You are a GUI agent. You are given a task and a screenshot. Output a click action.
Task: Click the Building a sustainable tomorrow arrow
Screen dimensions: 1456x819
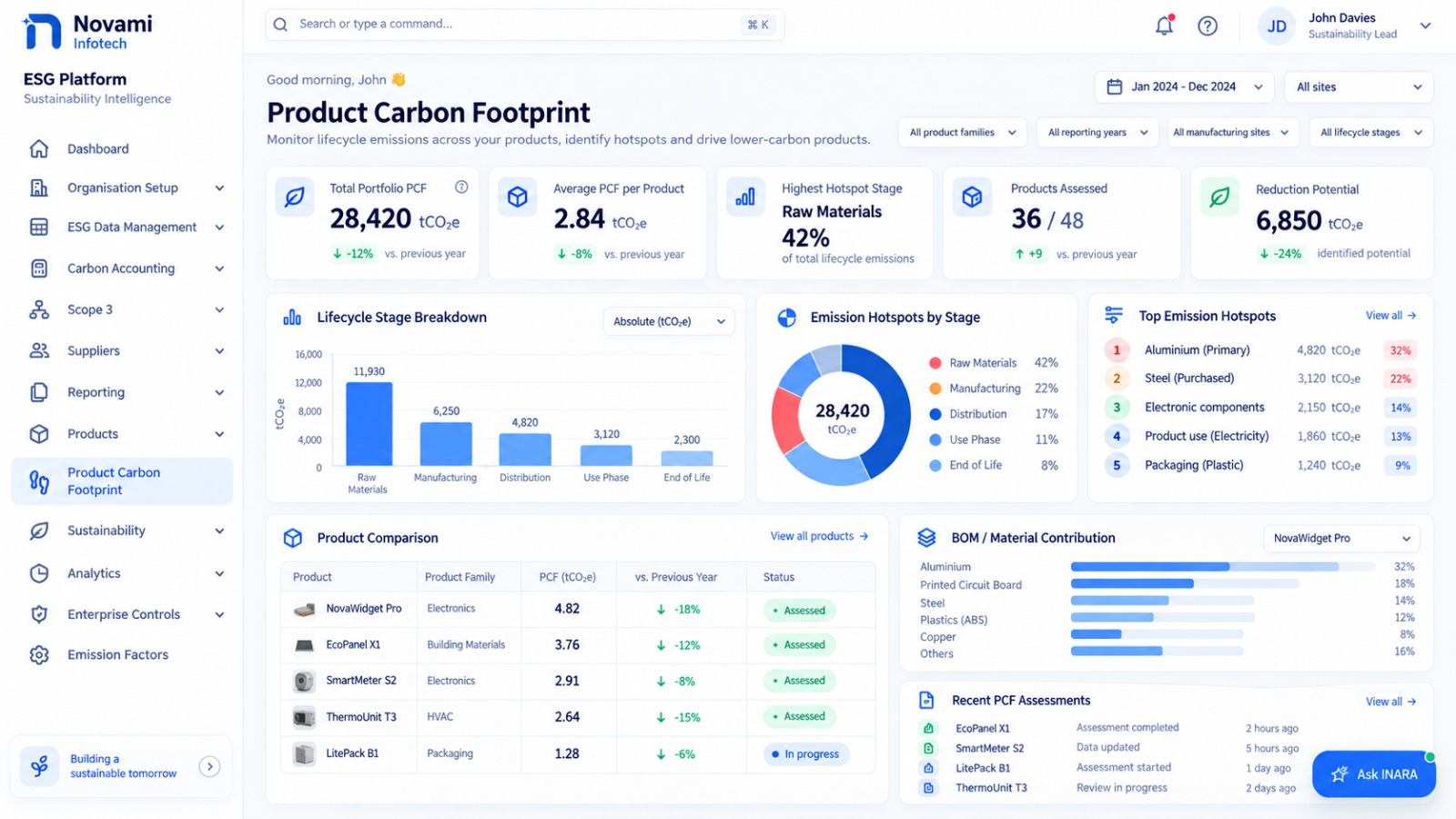click(x=209, y=766)
